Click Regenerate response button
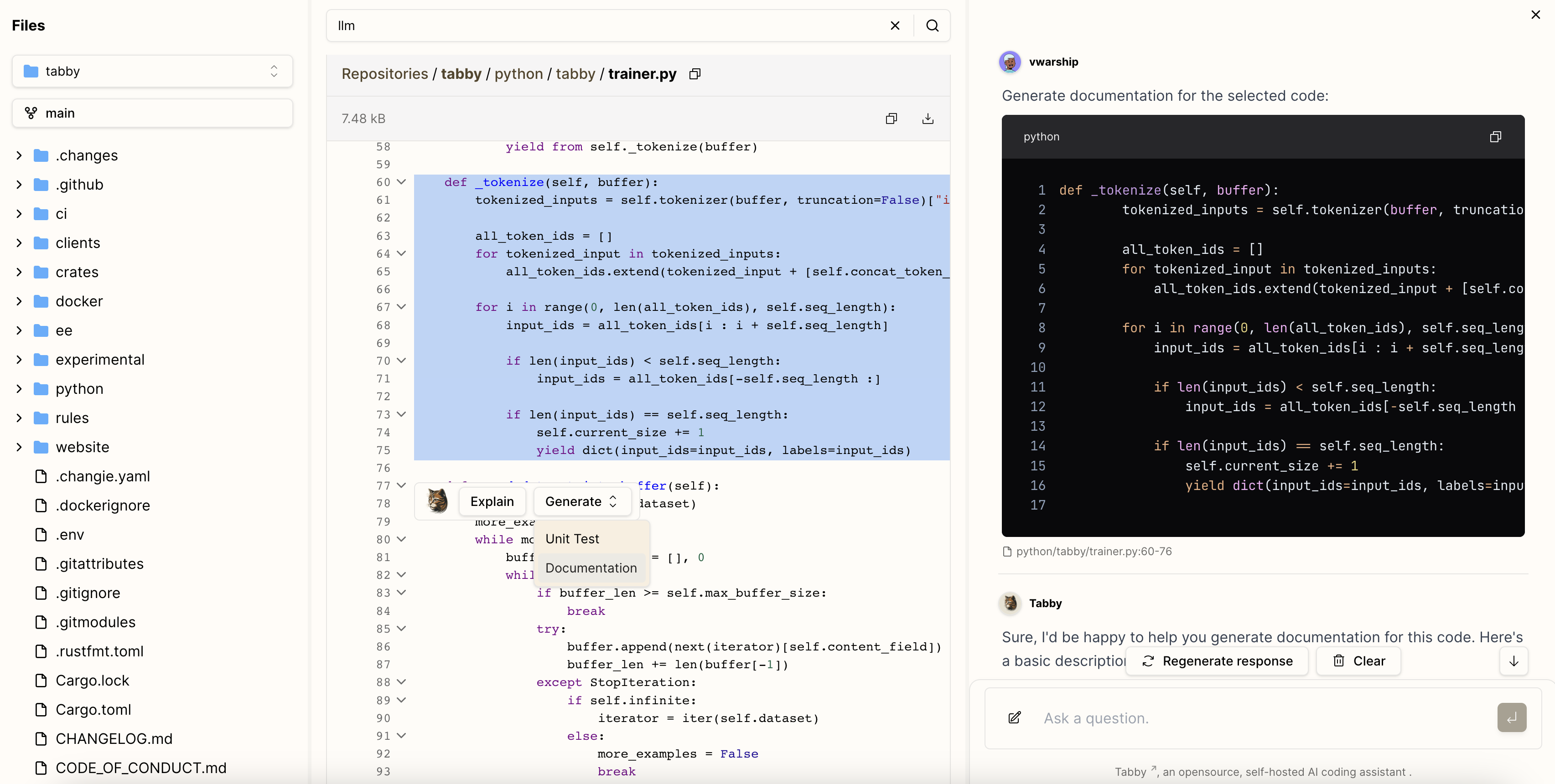The height and width of the screenshot is (784, 1555). click(x=1217, y=661)
